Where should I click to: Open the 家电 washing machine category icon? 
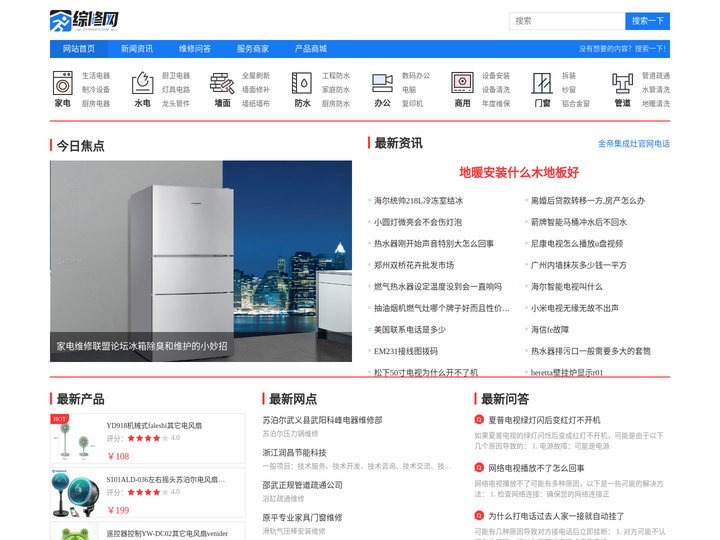(63, 83)
